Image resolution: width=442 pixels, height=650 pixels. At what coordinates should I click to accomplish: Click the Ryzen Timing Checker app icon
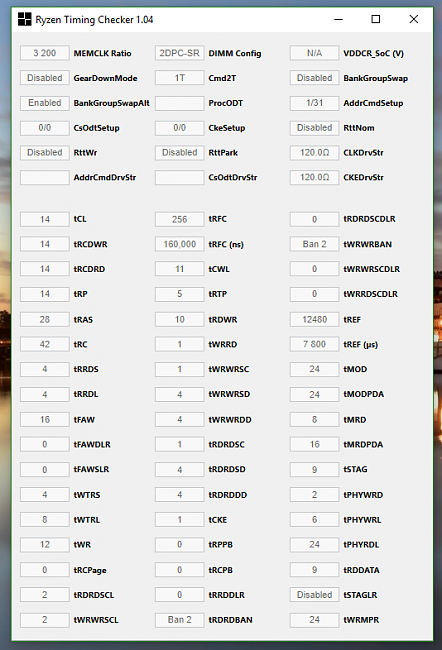tap(24, 19)
